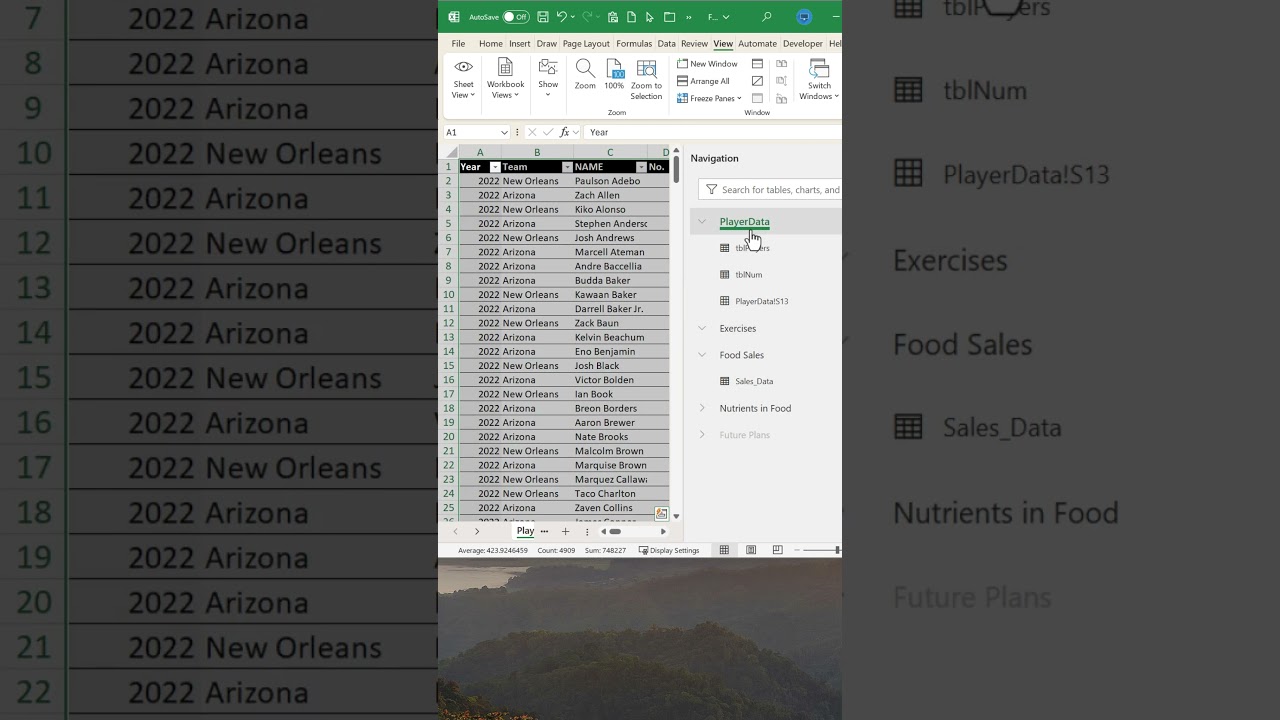Switch to the Developer ribbon tab
1280x720 pixels.
tap(803, 44)
